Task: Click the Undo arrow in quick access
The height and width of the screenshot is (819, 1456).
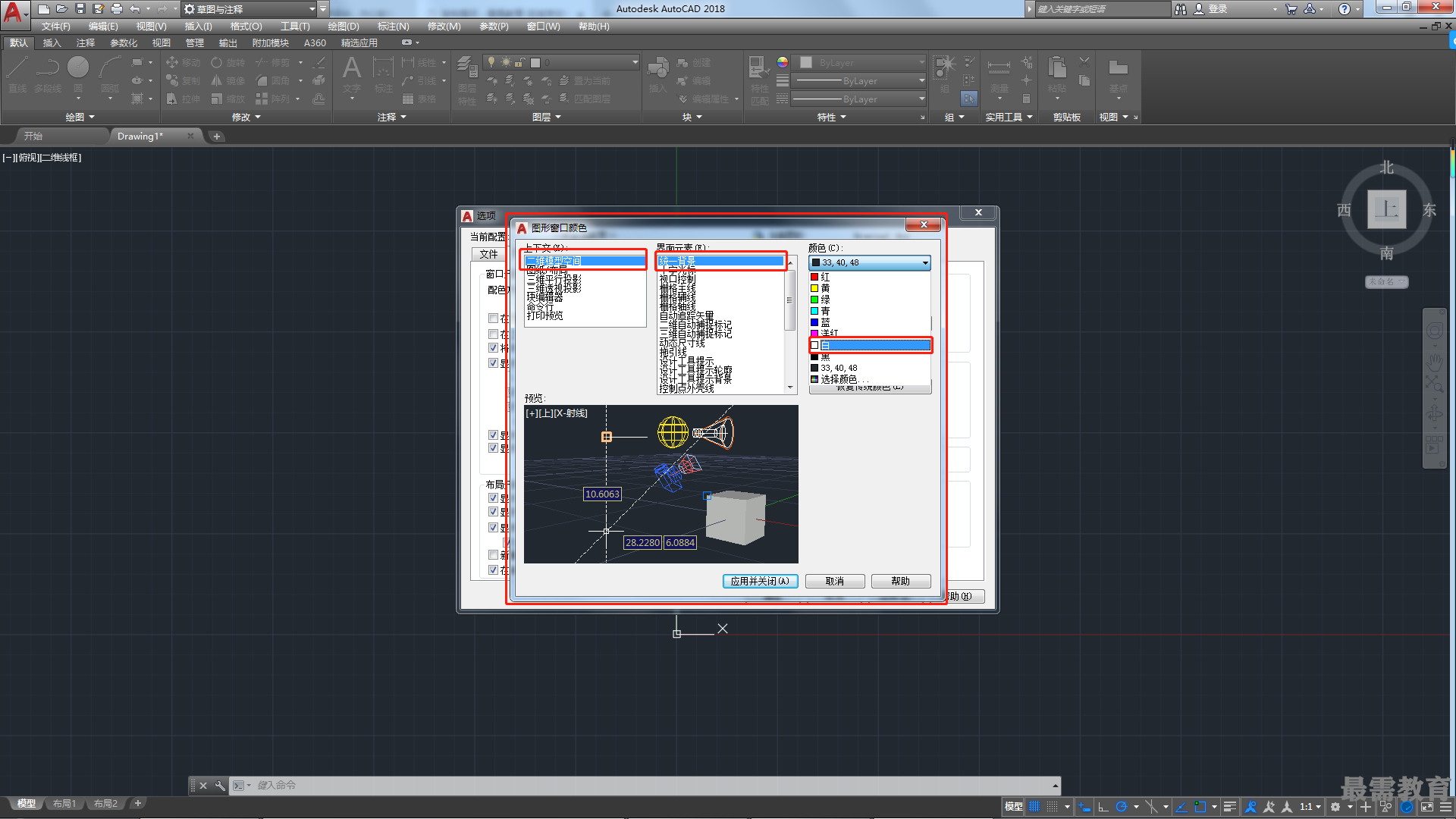Action: point(135,9)
